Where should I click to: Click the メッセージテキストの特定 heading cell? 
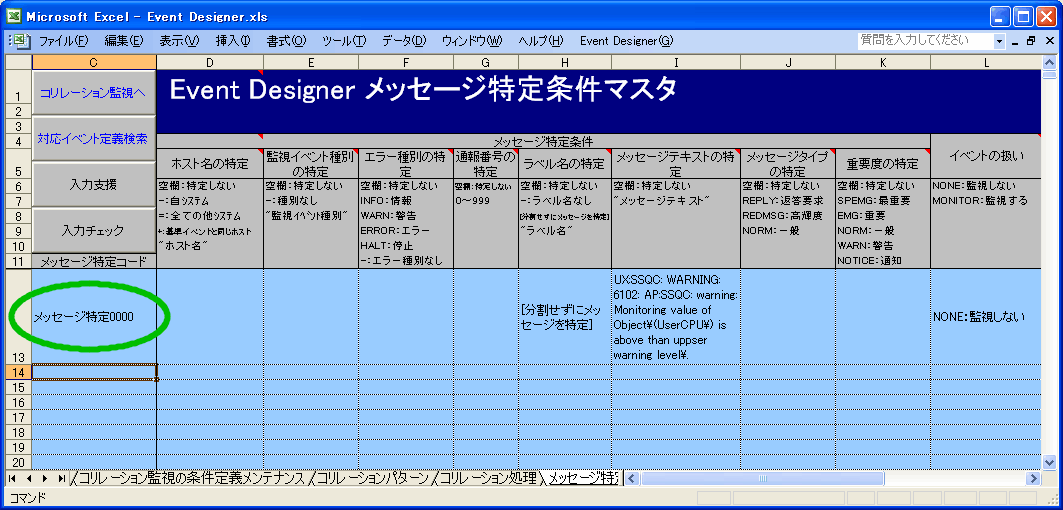676,163
